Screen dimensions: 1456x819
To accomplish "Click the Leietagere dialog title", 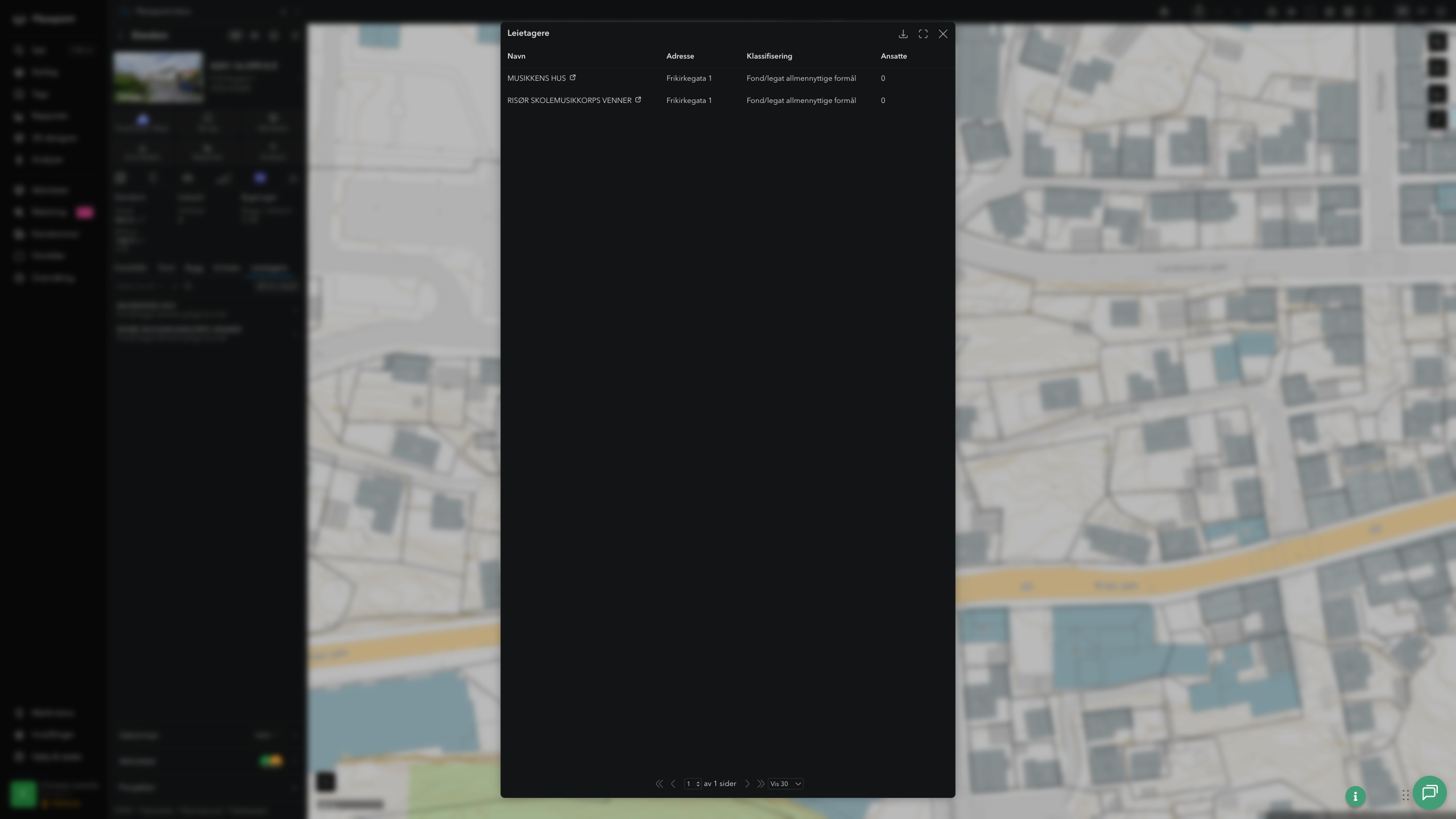I will click(528, 33).
